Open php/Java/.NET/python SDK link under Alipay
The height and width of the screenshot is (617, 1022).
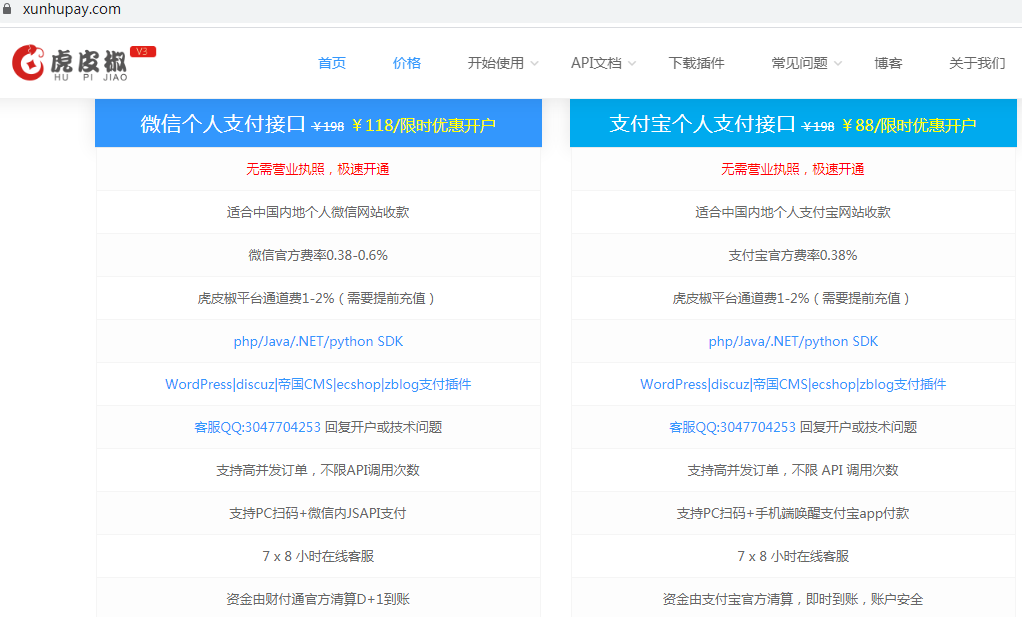pyautogui.click(x=793, y=341)
